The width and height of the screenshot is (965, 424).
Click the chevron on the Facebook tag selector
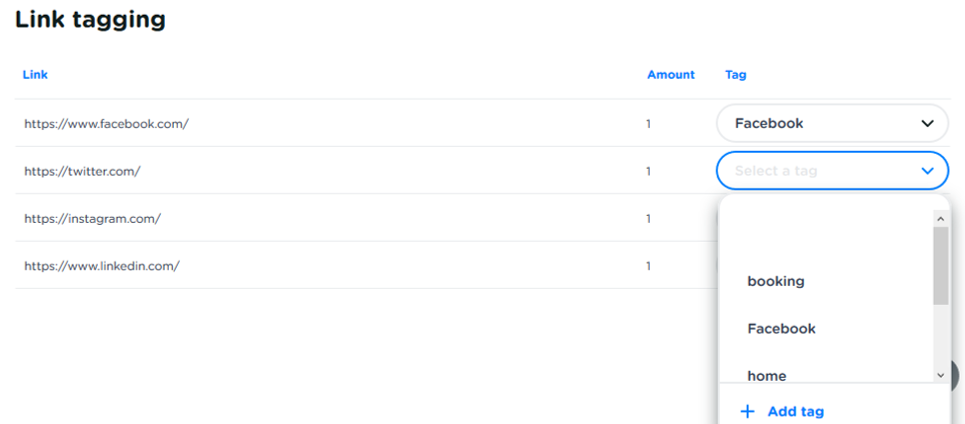(926, 124)
